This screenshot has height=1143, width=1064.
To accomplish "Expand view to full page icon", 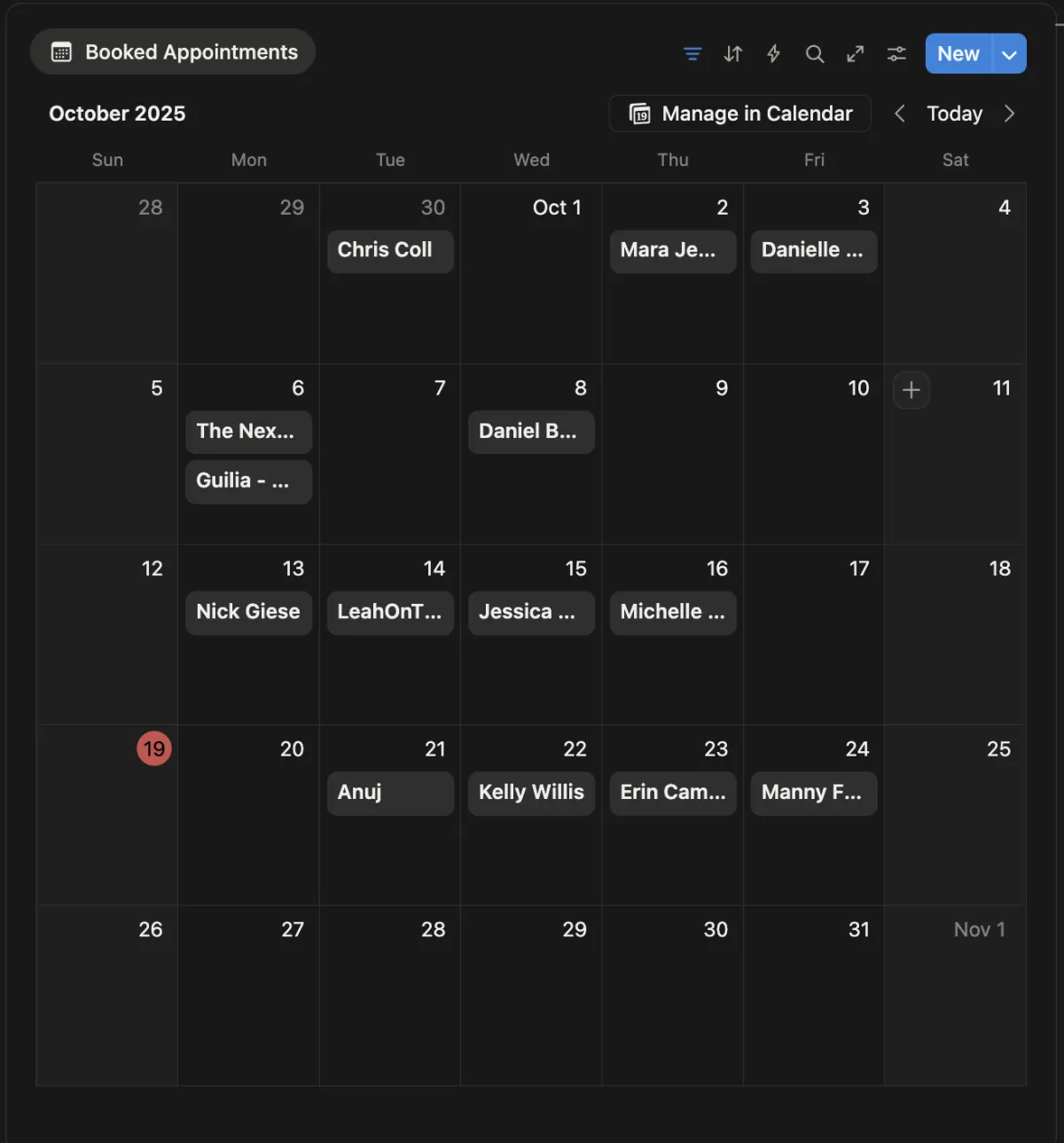I will point(855,54).
